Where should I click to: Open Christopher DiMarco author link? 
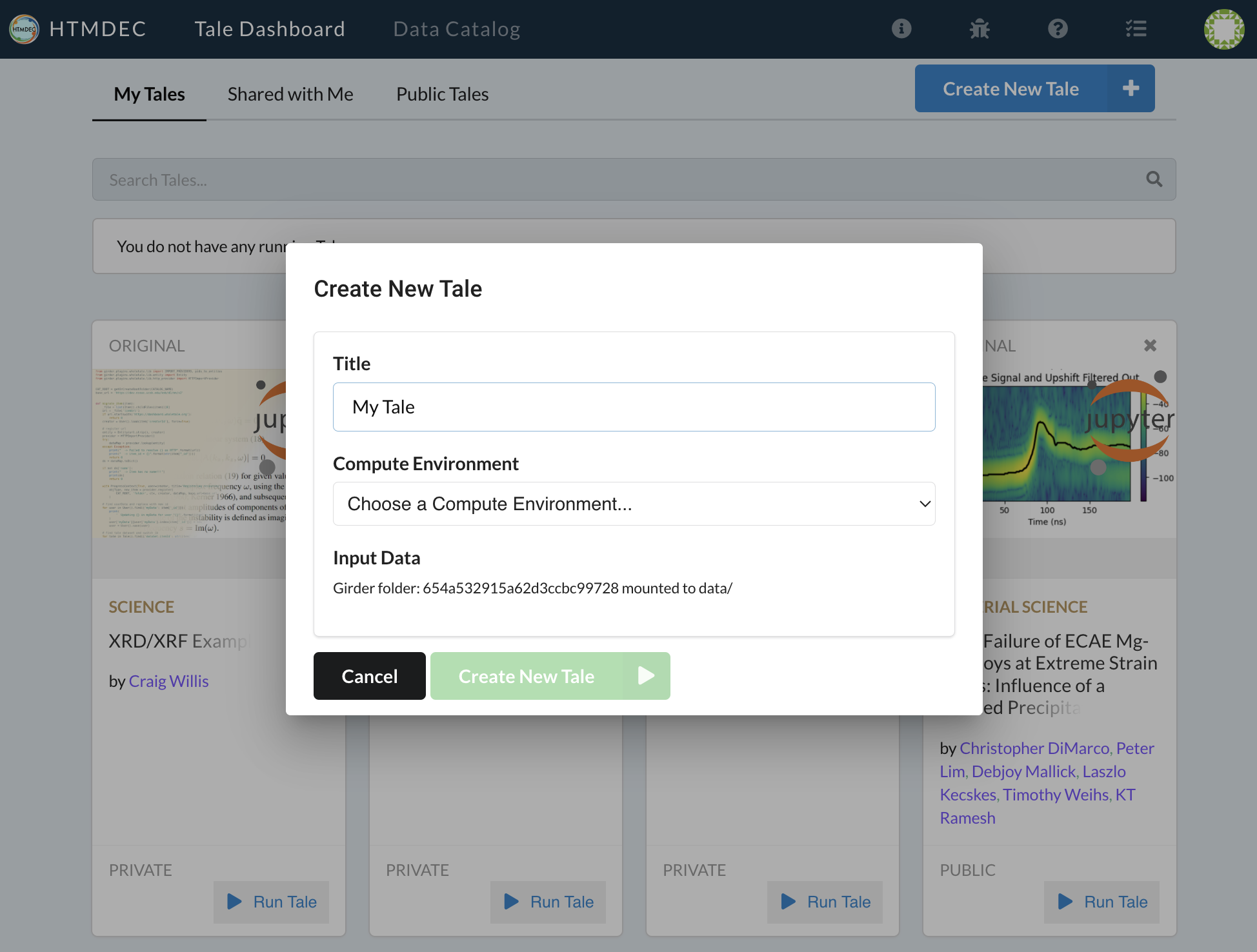[1034, 748]
